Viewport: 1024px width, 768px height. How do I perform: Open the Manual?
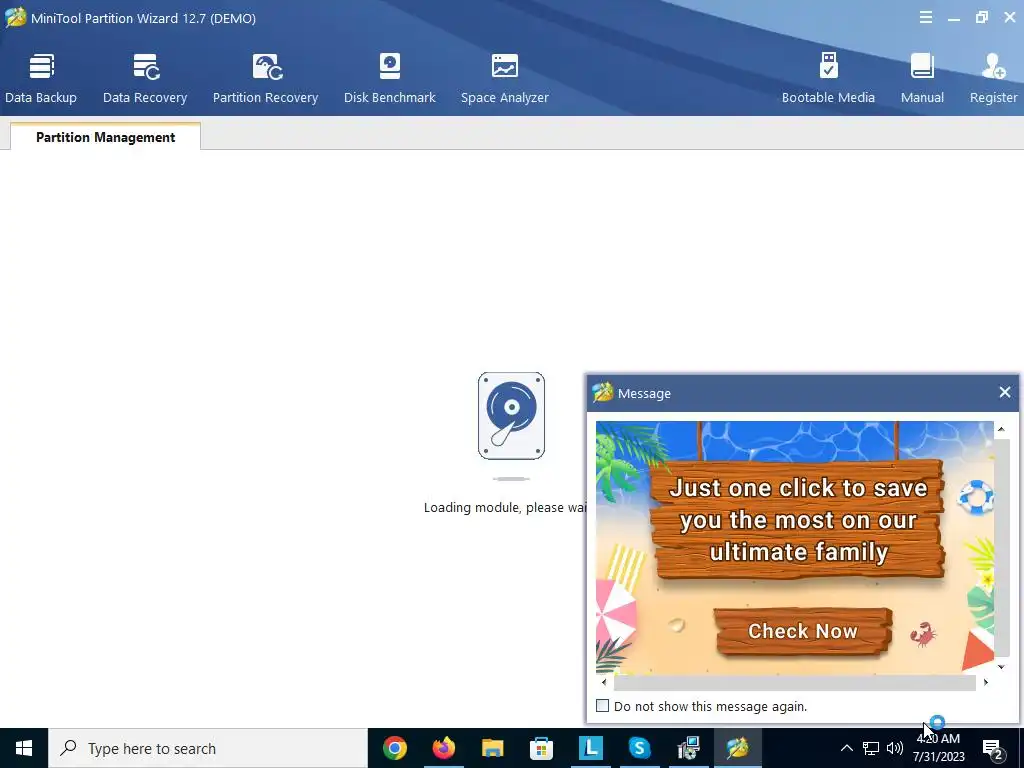(922, 78)
